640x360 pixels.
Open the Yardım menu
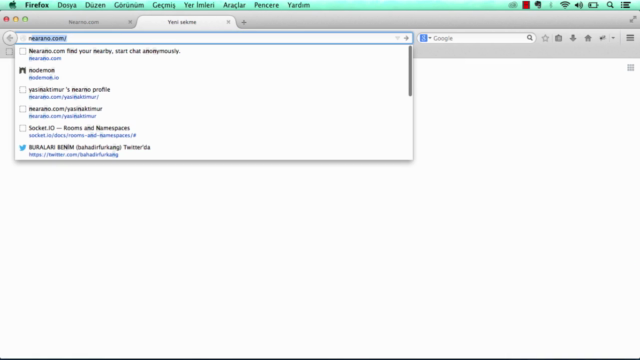[x=298, y=5]
